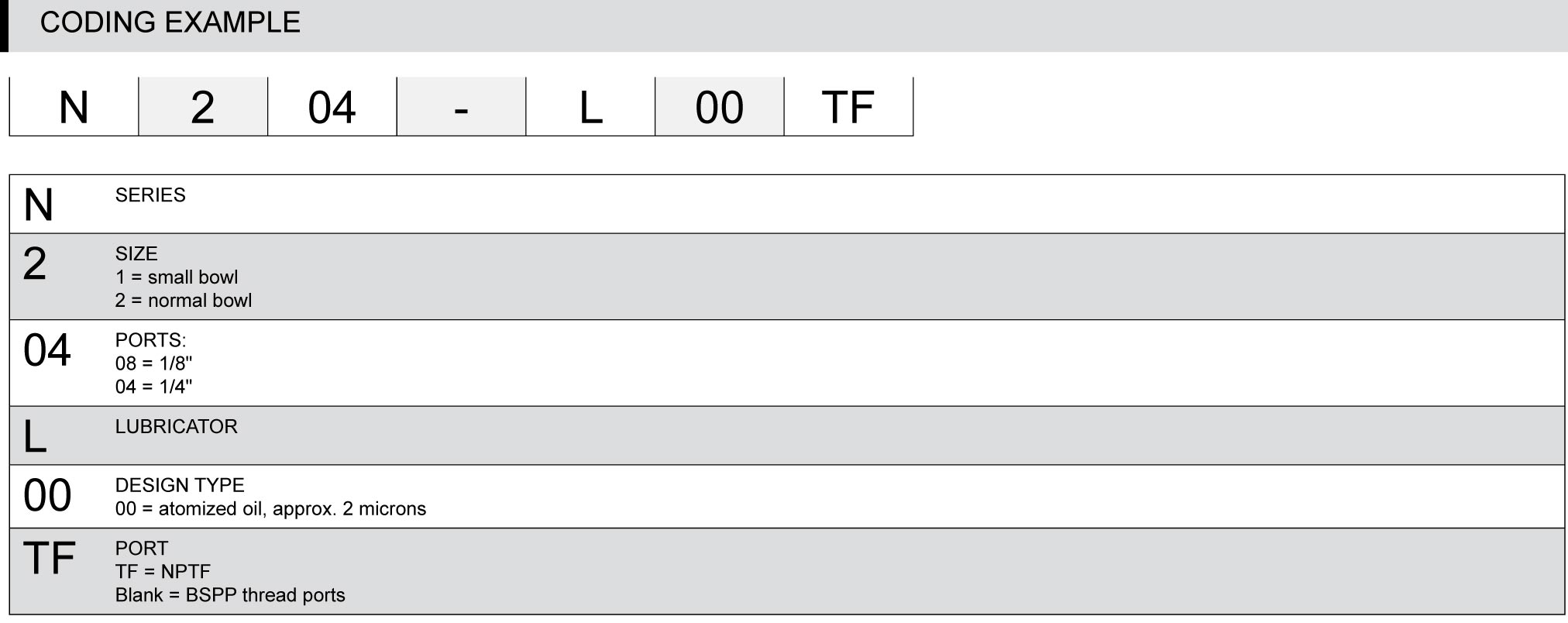This screenshot has height=623, width=1568.
Task: Click the "CODING EXAMPLE" heading
Action: coord(170,22)
